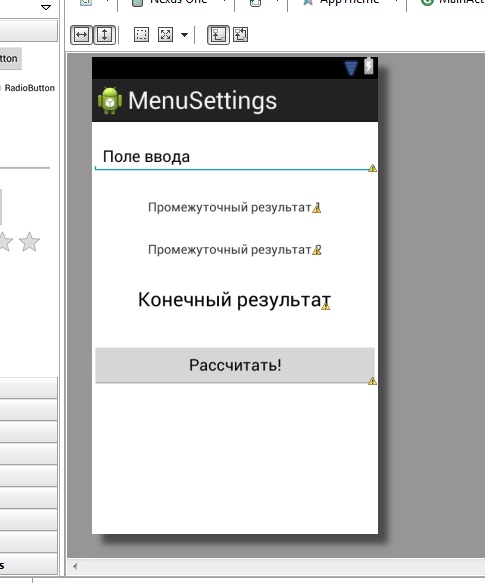Open the AppTheme theme dropdown
Screen dimensions: 485x583
[x=350, y=2]
